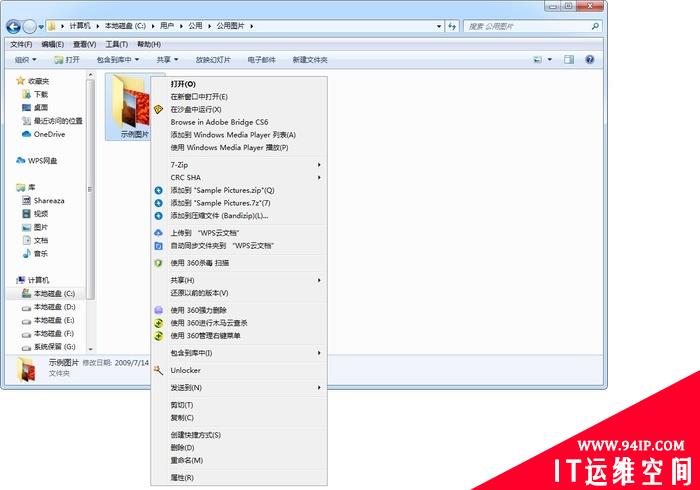700x490 pixels.
Task: Toggle the preview pane button
Action: [569, 59]
